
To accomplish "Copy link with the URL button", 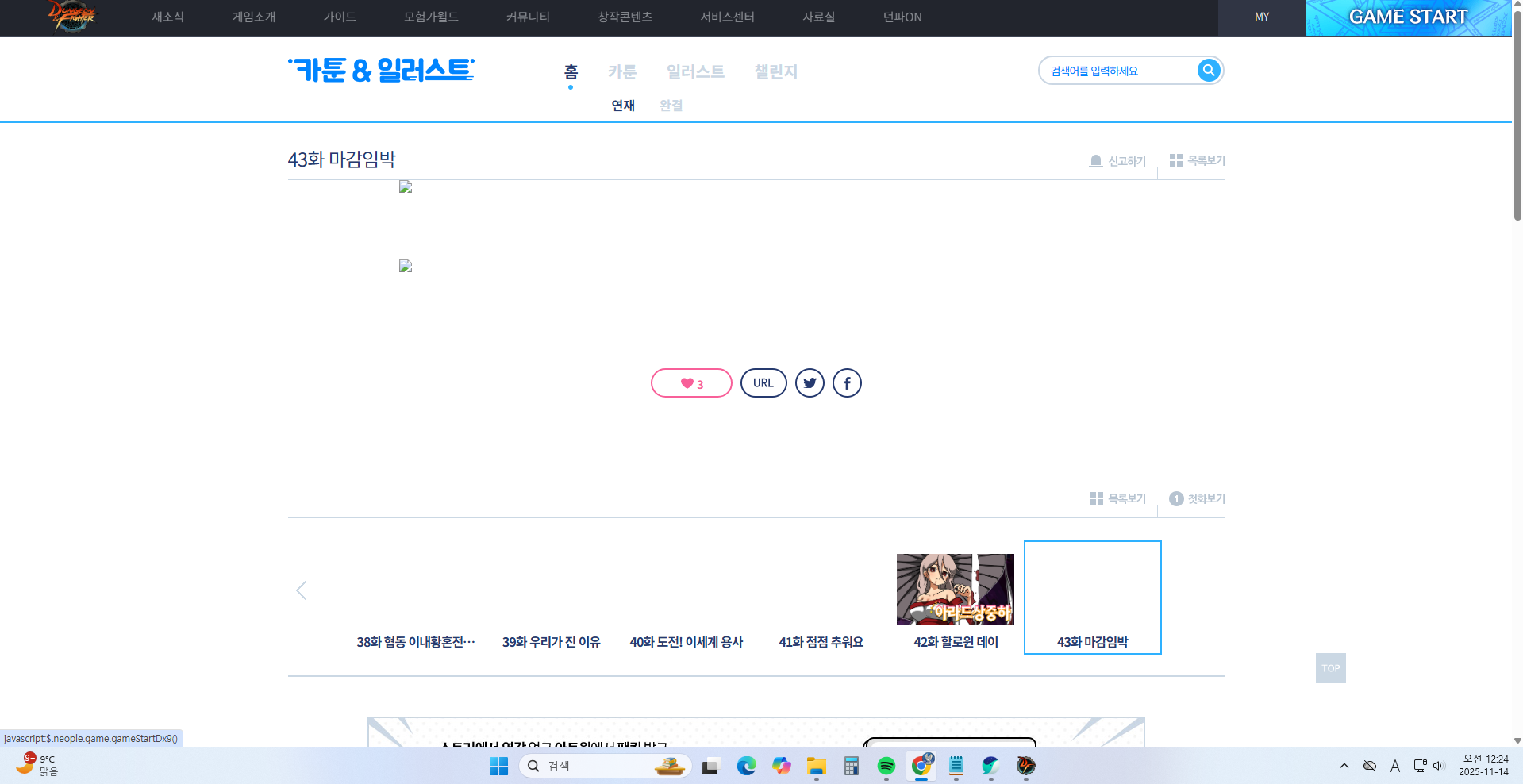I will pos(763,383).
